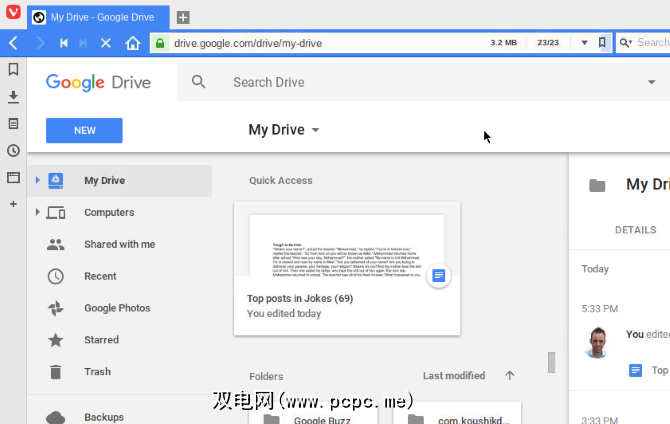Open browser search engine selector
The image size is (670, 424).
(x=626, y=43)
